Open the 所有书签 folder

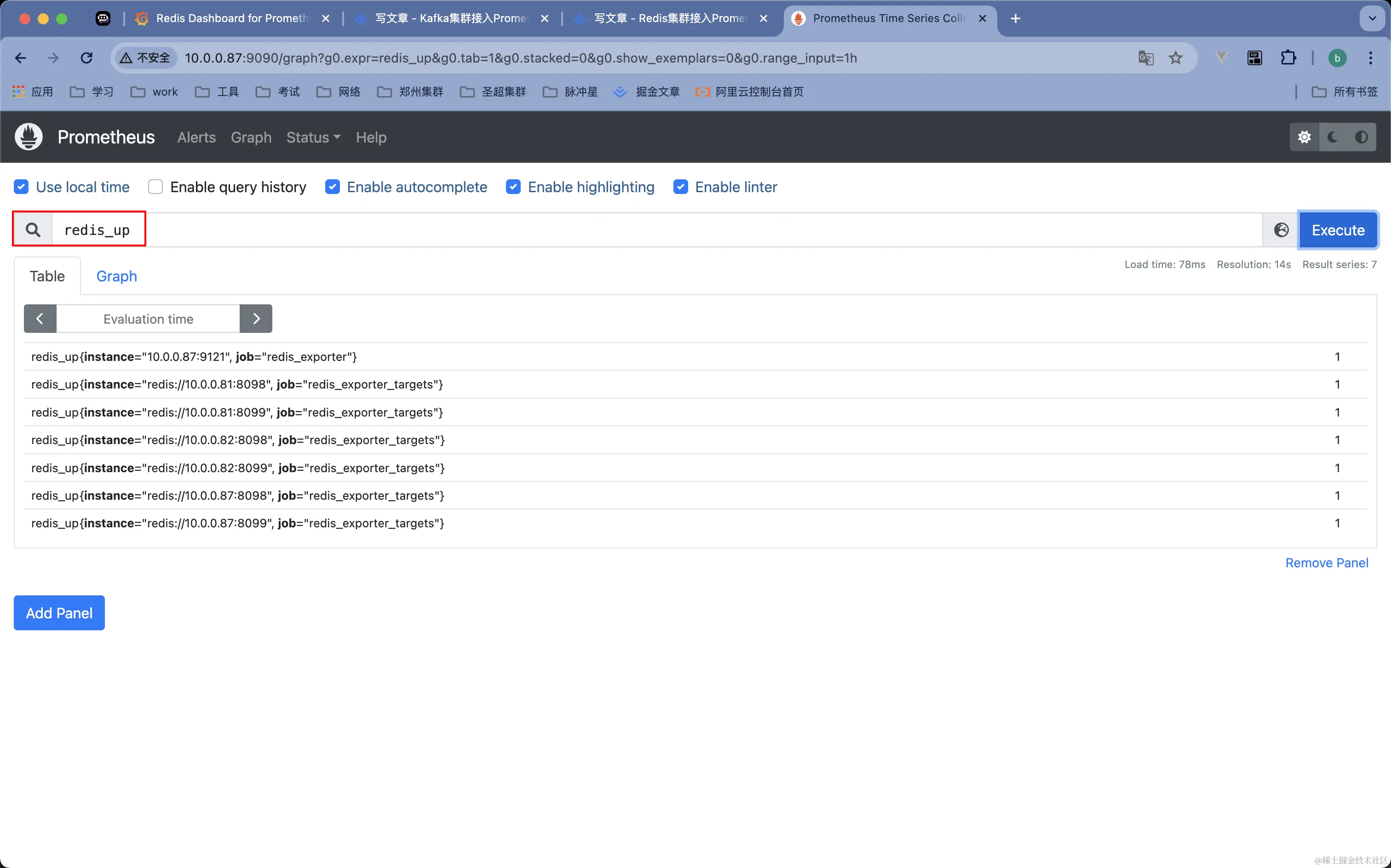[x=1345, y=92]
